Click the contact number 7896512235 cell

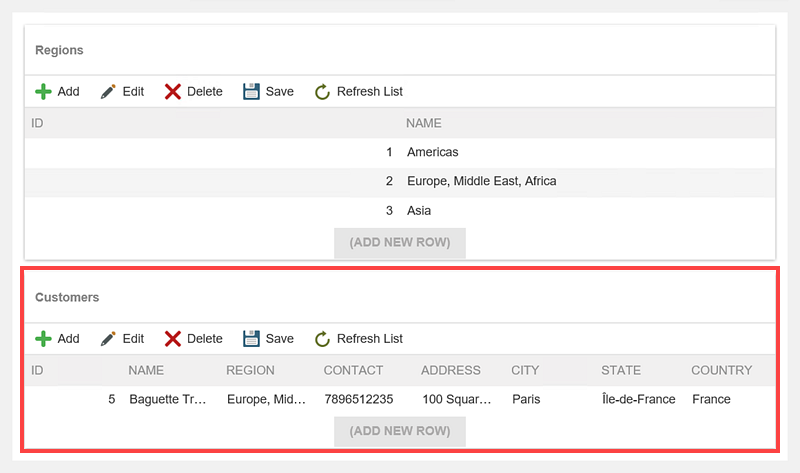pyautogui.click(x=358, y=399)
